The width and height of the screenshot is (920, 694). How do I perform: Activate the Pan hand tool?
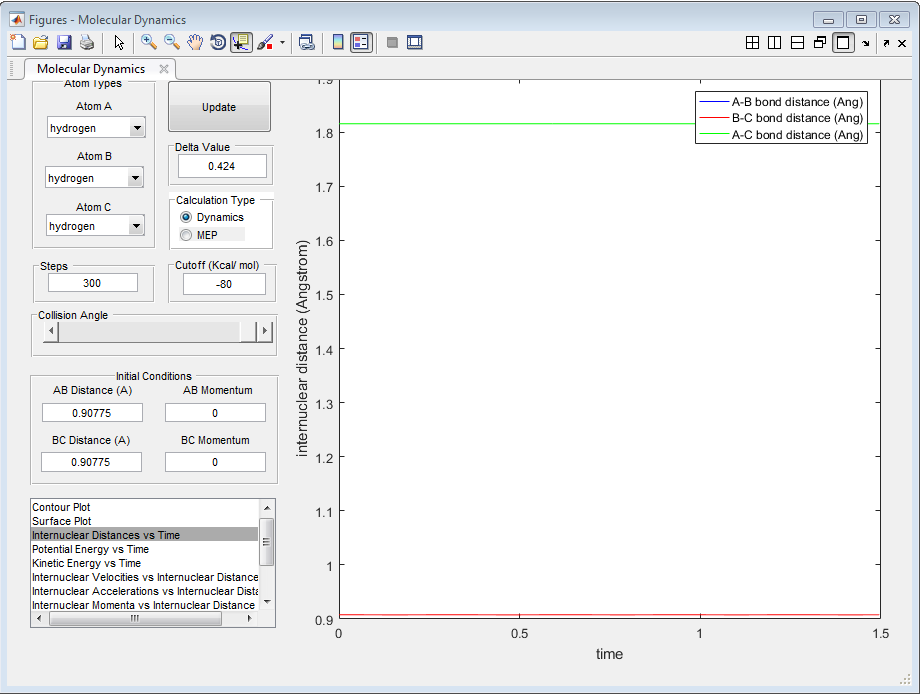coord(195,42)
